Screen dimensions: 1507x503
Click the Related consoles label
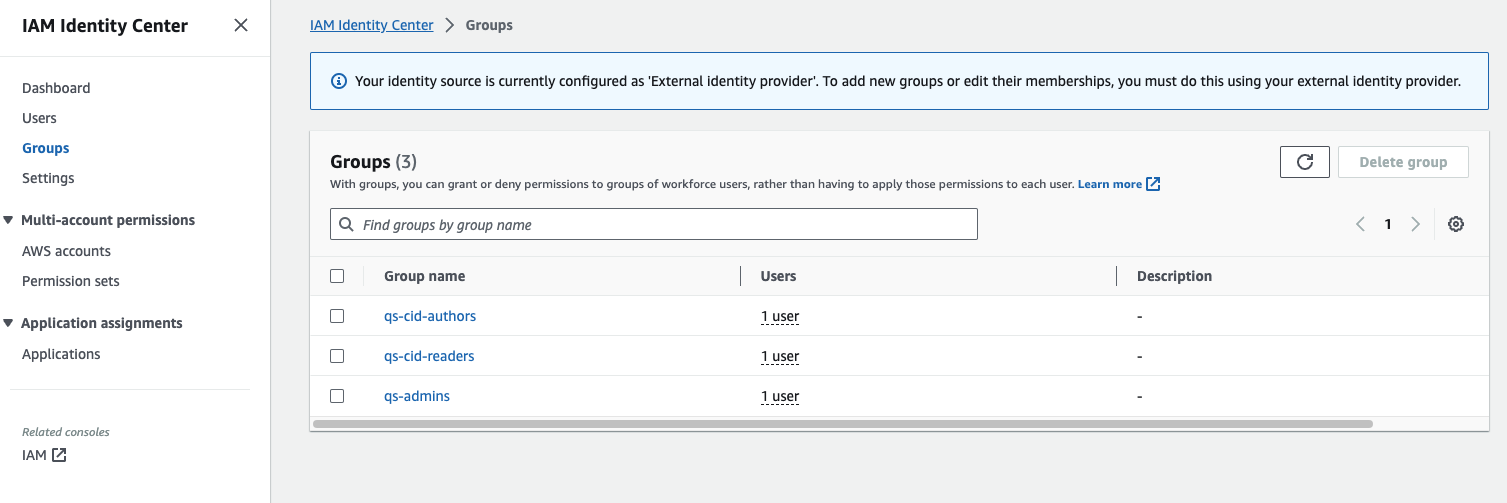click(66, 432)
